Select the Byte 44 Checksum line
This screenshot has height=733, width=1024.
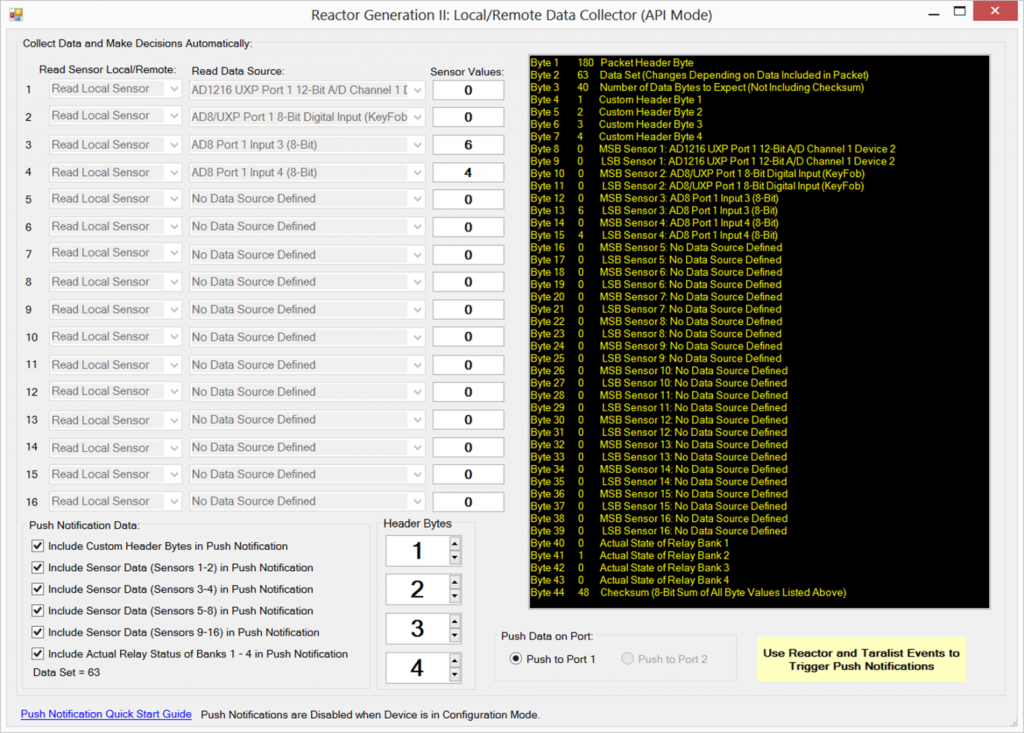(x=688, y=593)
